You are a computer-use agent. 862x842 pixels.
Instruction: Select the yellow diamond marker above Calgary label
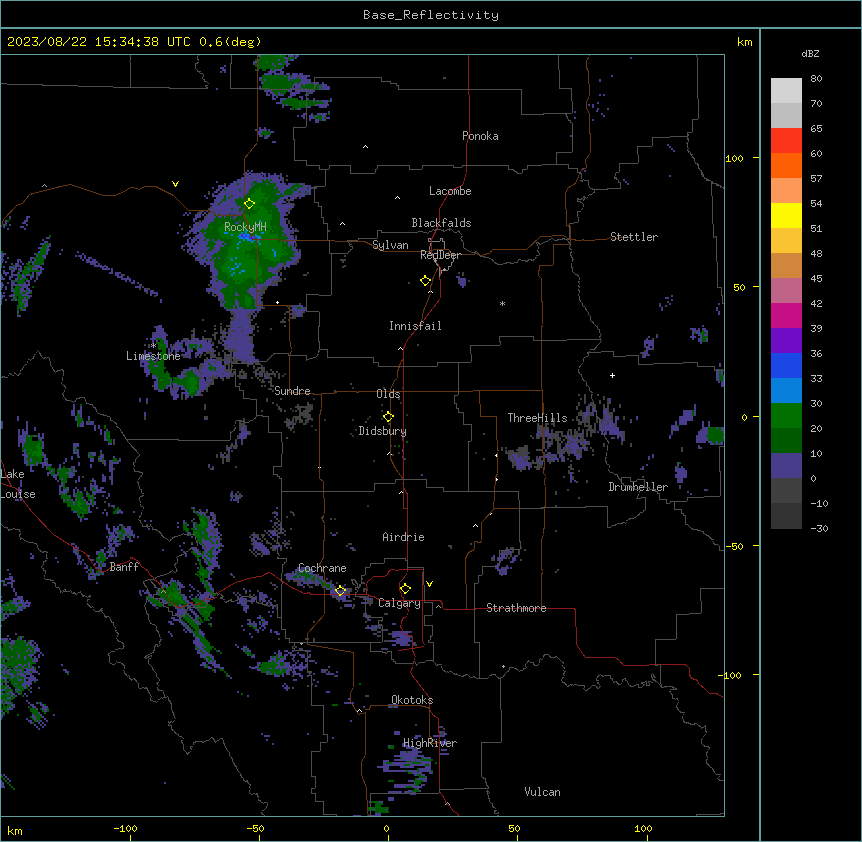405,589
